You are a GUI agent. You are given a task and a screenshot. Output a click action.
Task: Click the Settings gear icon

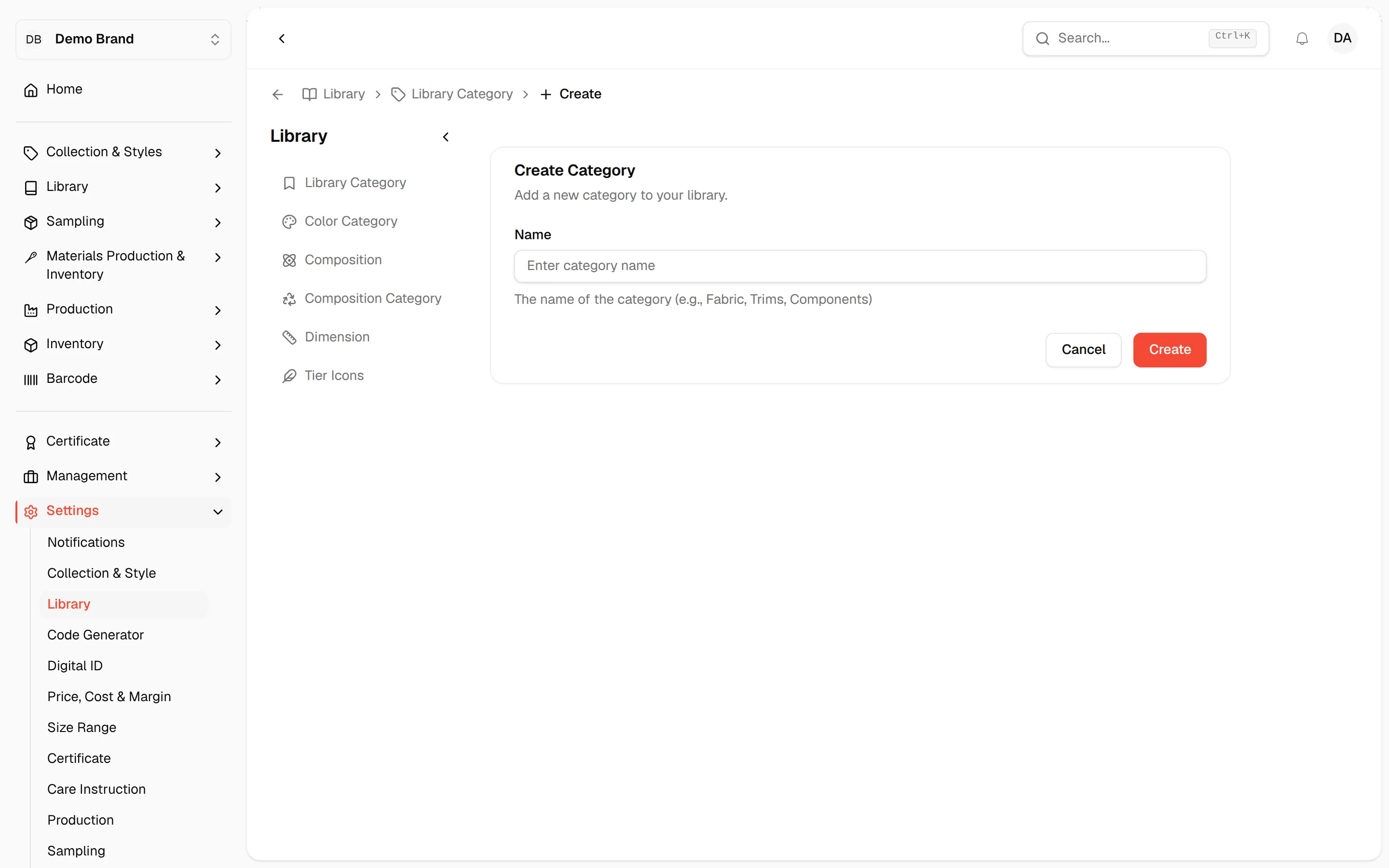(x=31, y=512)
